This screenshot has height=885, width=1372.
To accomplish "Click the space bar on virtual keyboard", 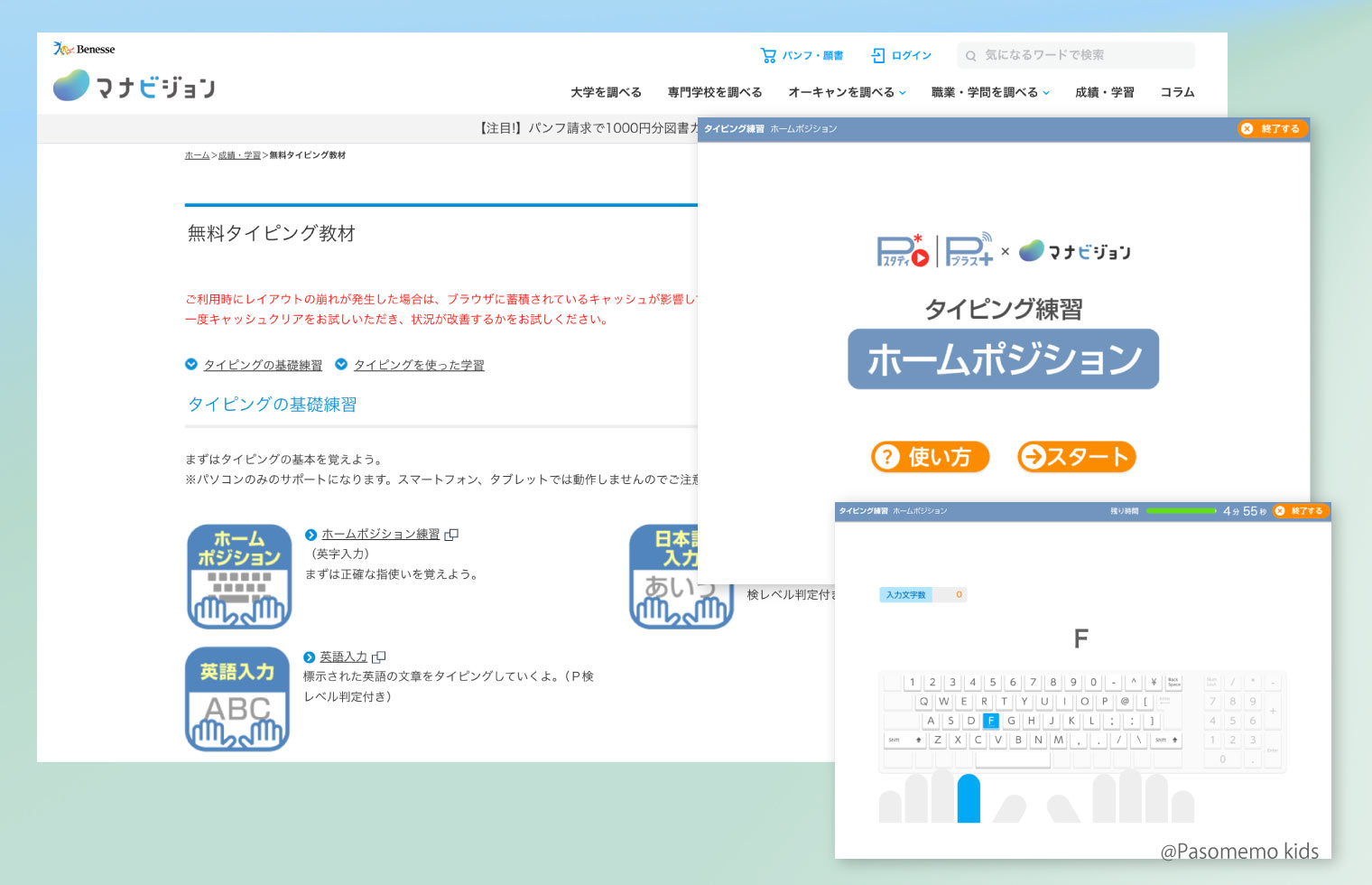I will click(1013, 759).
